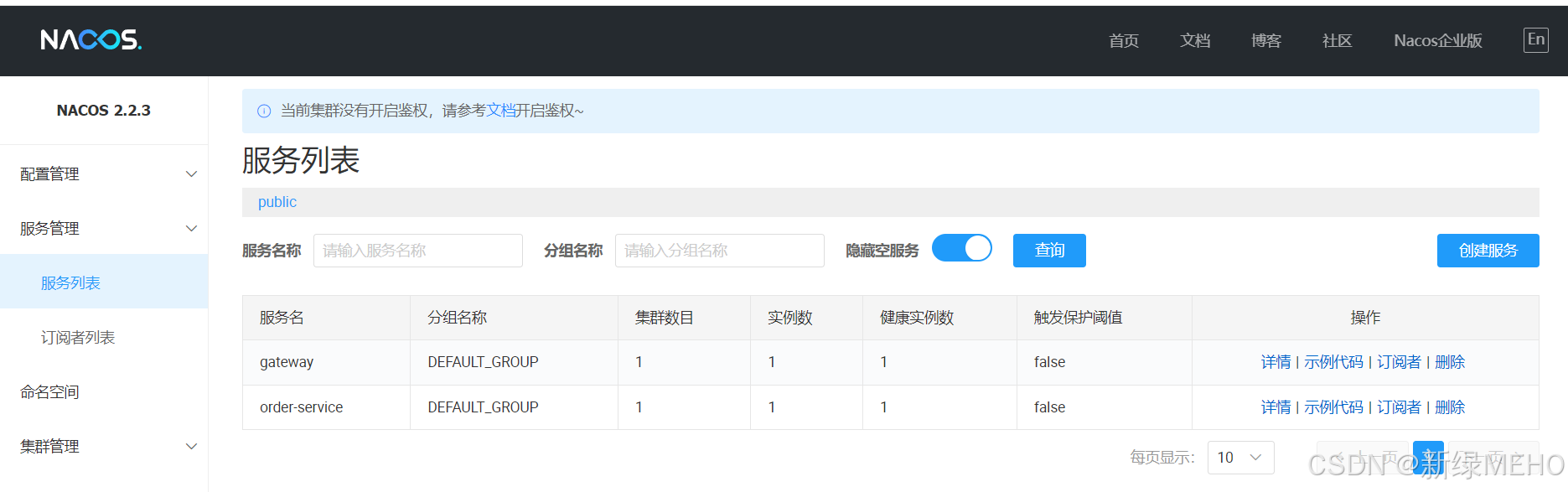Open 社区 in the top navigation
Viewport: 1568px width, 492px height.
[1337, 40]
